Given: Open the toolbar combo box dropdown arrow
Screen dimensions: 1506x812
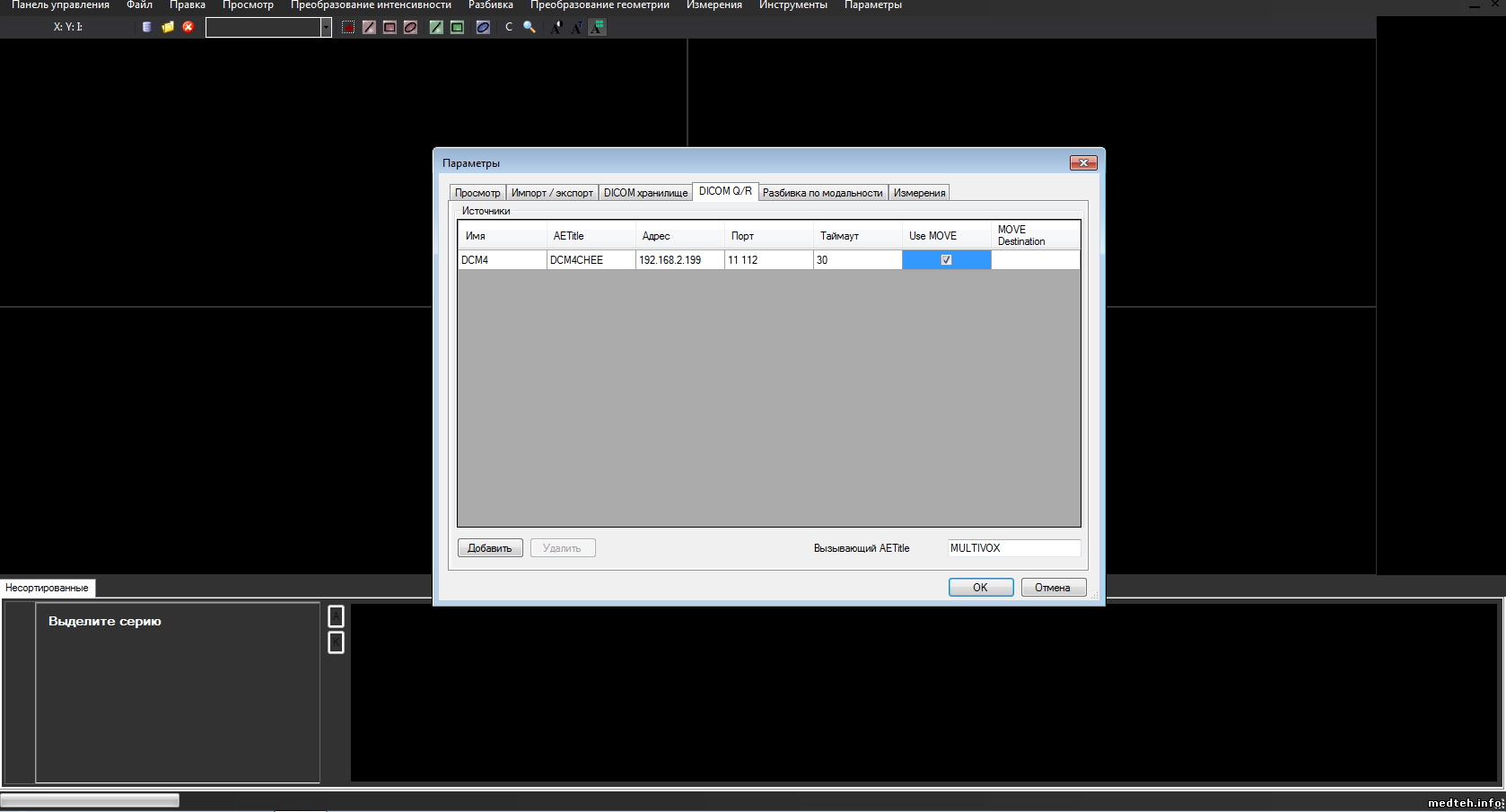Looking at the screenshot, I should coord(326,27).
